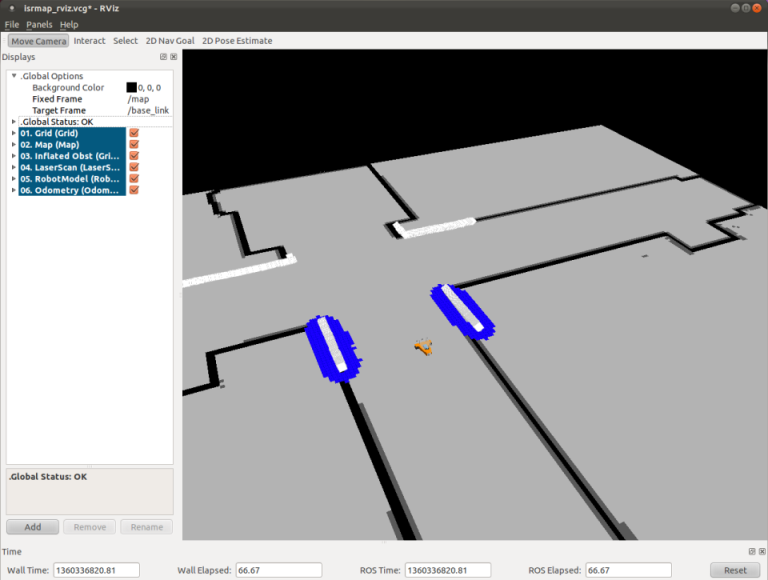Expand the 02. Map display properties
The width and height of the screenshot is (768, 580).
14,145
